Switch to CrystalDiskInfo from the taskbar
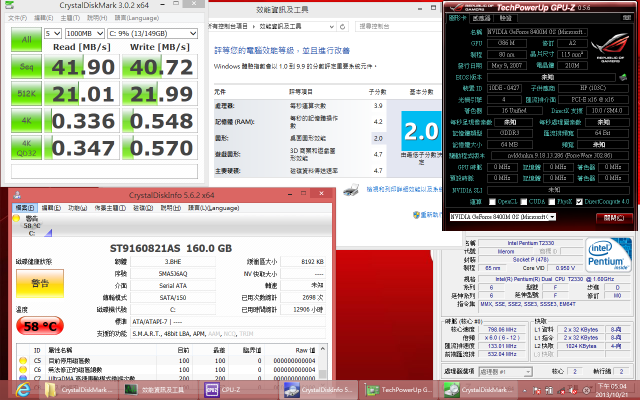This screenshot has width=640, height=400. point(319,390)
